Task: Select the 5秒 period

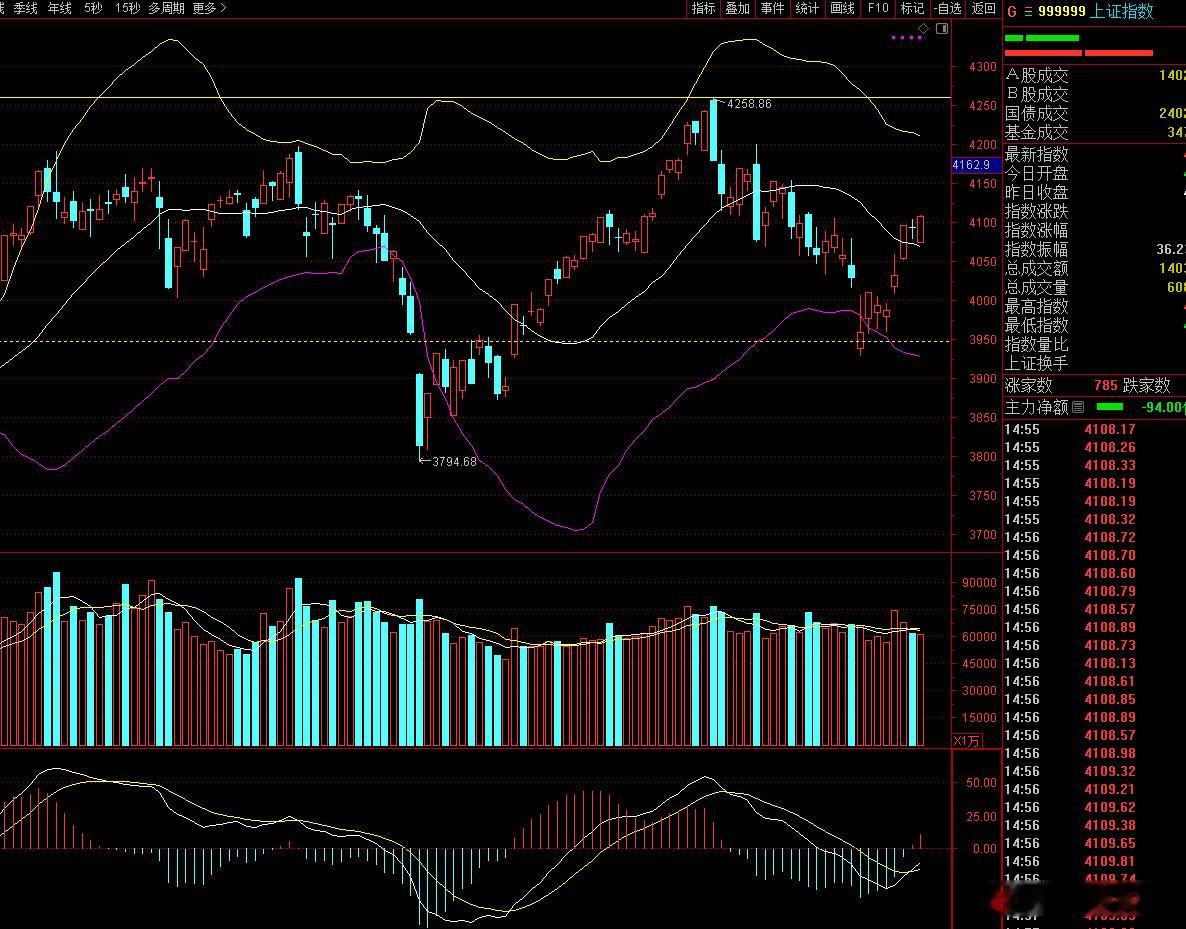Action: point(93,8)
